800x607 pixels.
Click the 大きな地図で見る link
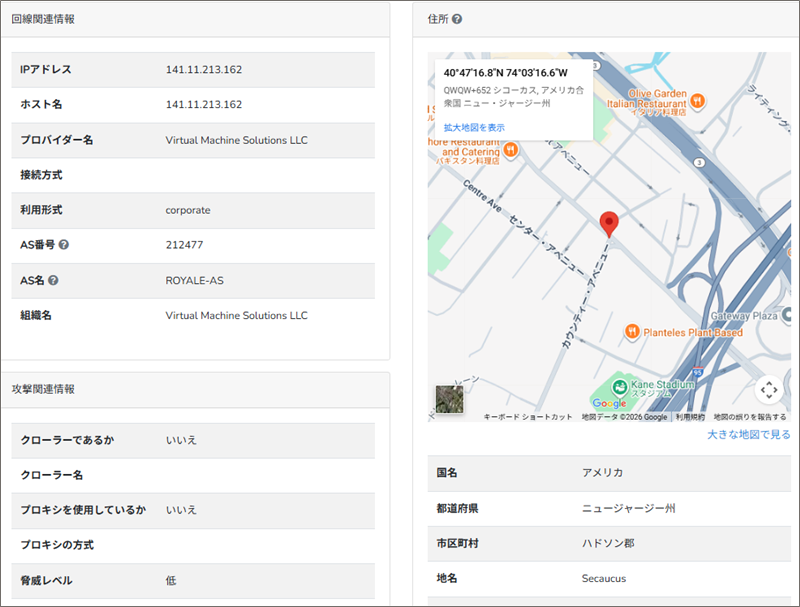(x=748, y=435)
